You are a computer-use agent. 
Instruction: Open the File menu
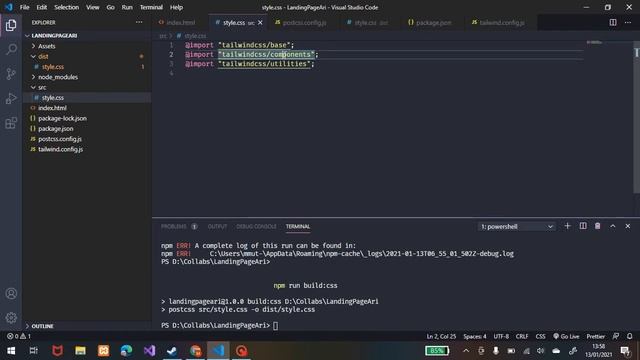click(24, 7)
